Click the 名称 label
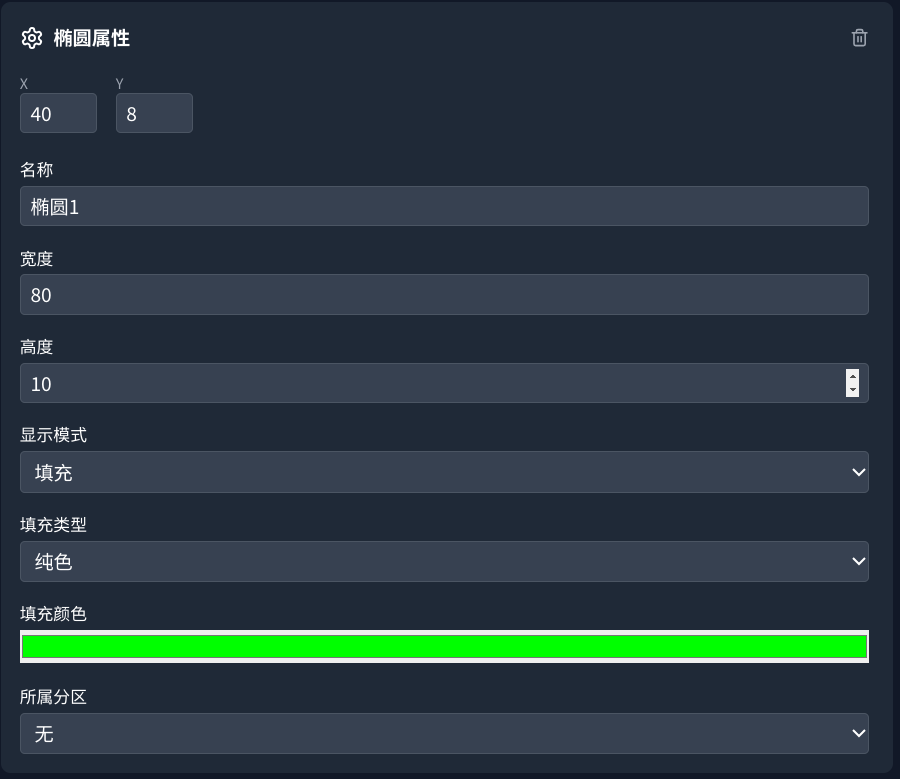 (x=36, y=170)
